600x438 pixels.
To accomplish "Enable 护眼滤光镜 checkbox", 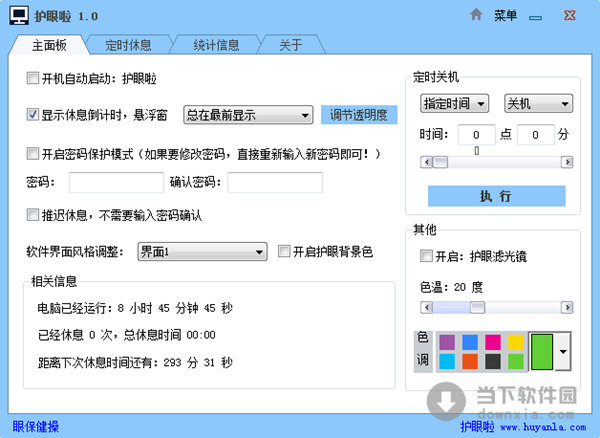I will [426, 256].
